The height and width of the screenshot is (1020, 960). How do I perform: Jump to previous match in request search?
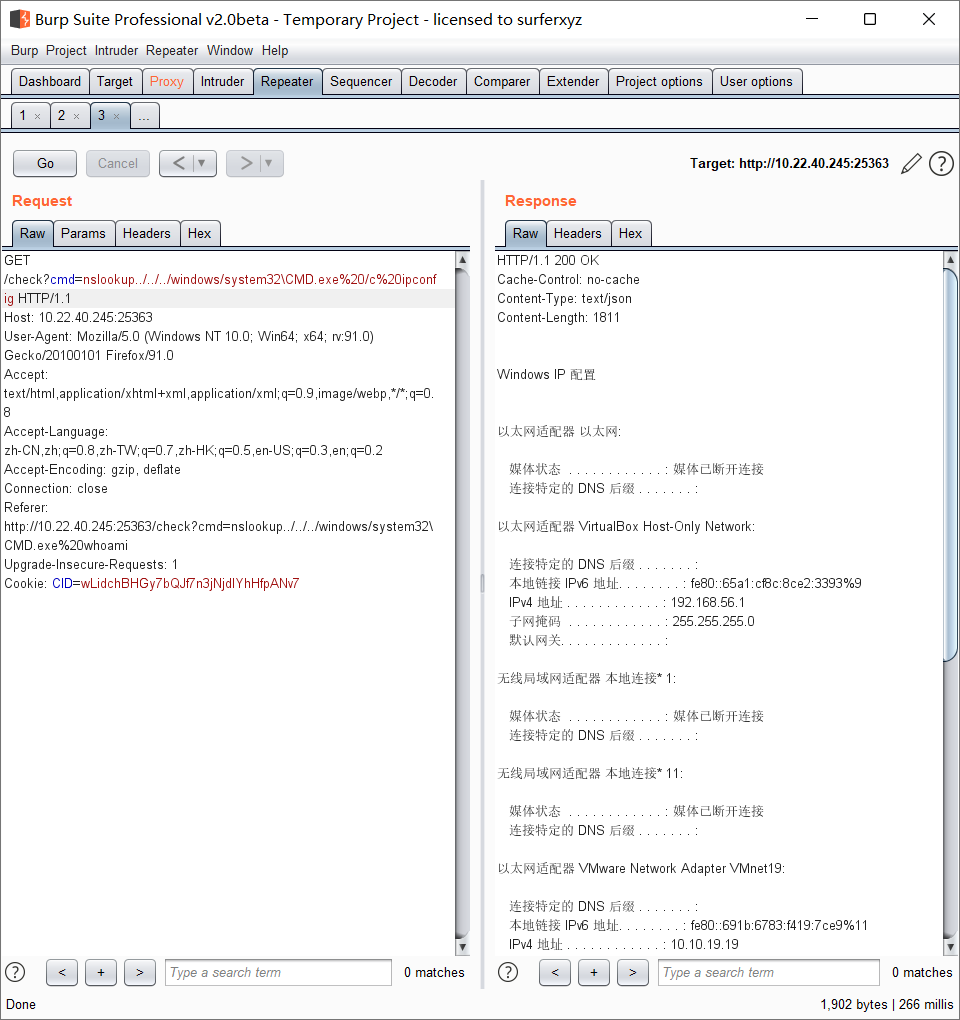62,973
